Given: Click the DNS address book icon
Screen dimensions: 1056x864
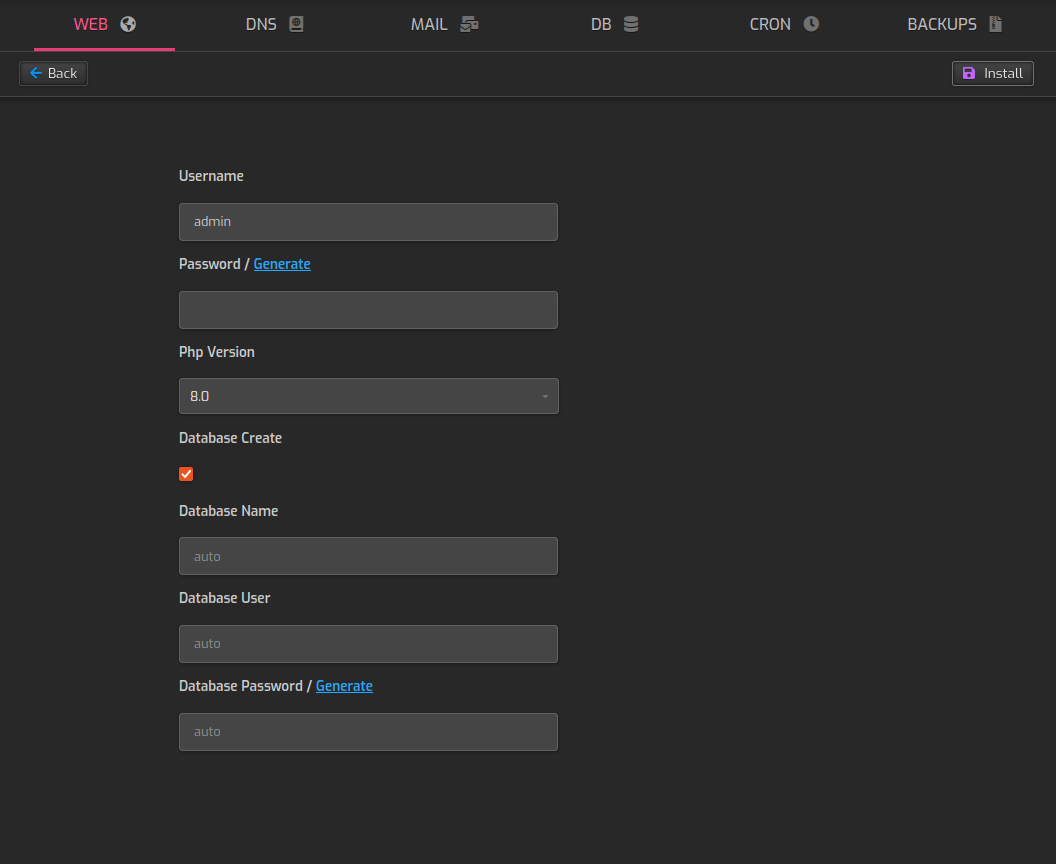Looking at the screenshot, I should pos(296,24).
